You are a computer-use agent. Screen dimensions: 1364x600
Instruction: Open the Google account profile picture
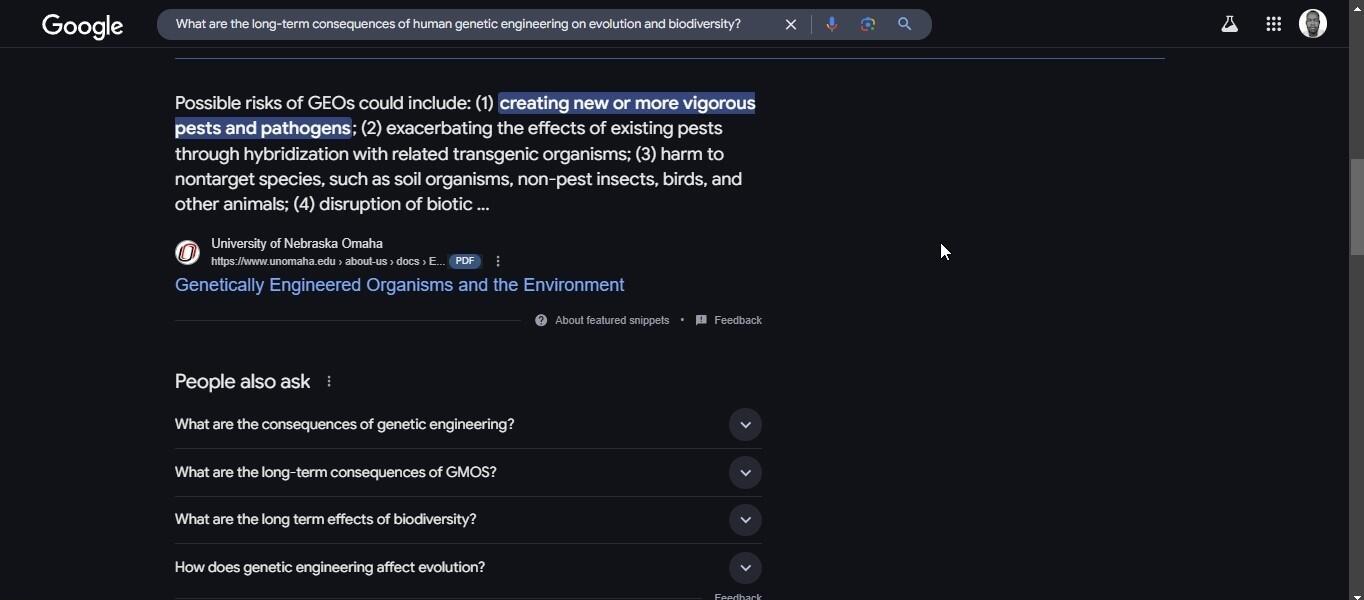click(1313, 23)
